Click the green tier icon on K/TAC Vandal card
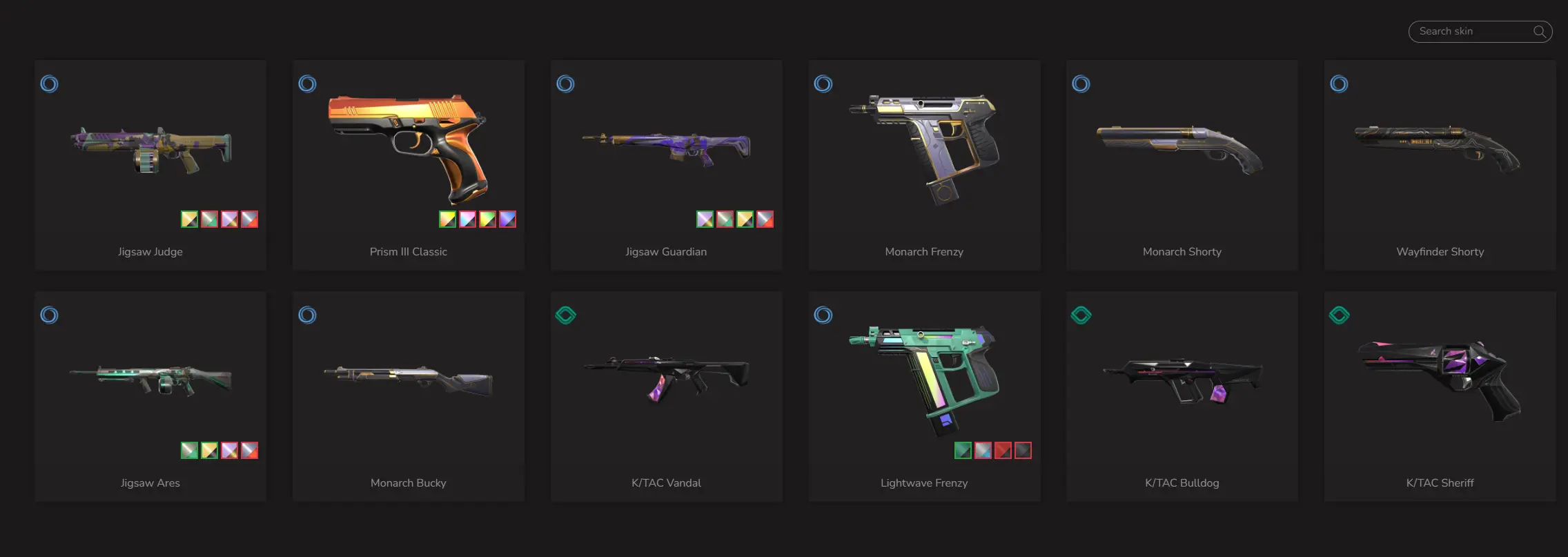The image size is (1568, 557). [x=565, y=315]
